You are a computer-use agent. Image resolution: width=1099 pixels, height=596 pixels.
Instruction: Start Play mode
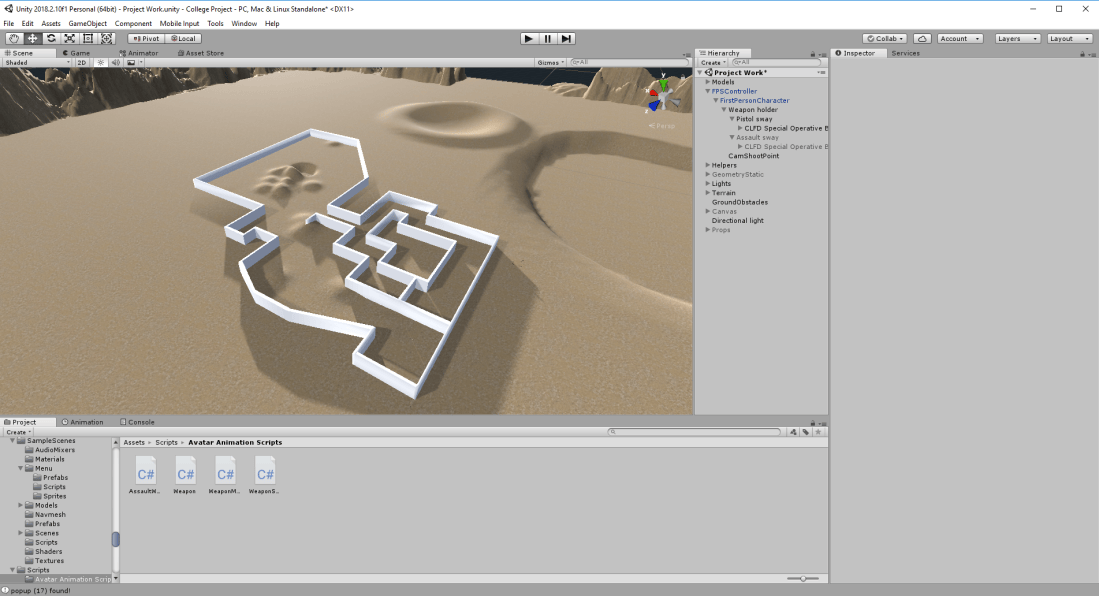[528, 39]
